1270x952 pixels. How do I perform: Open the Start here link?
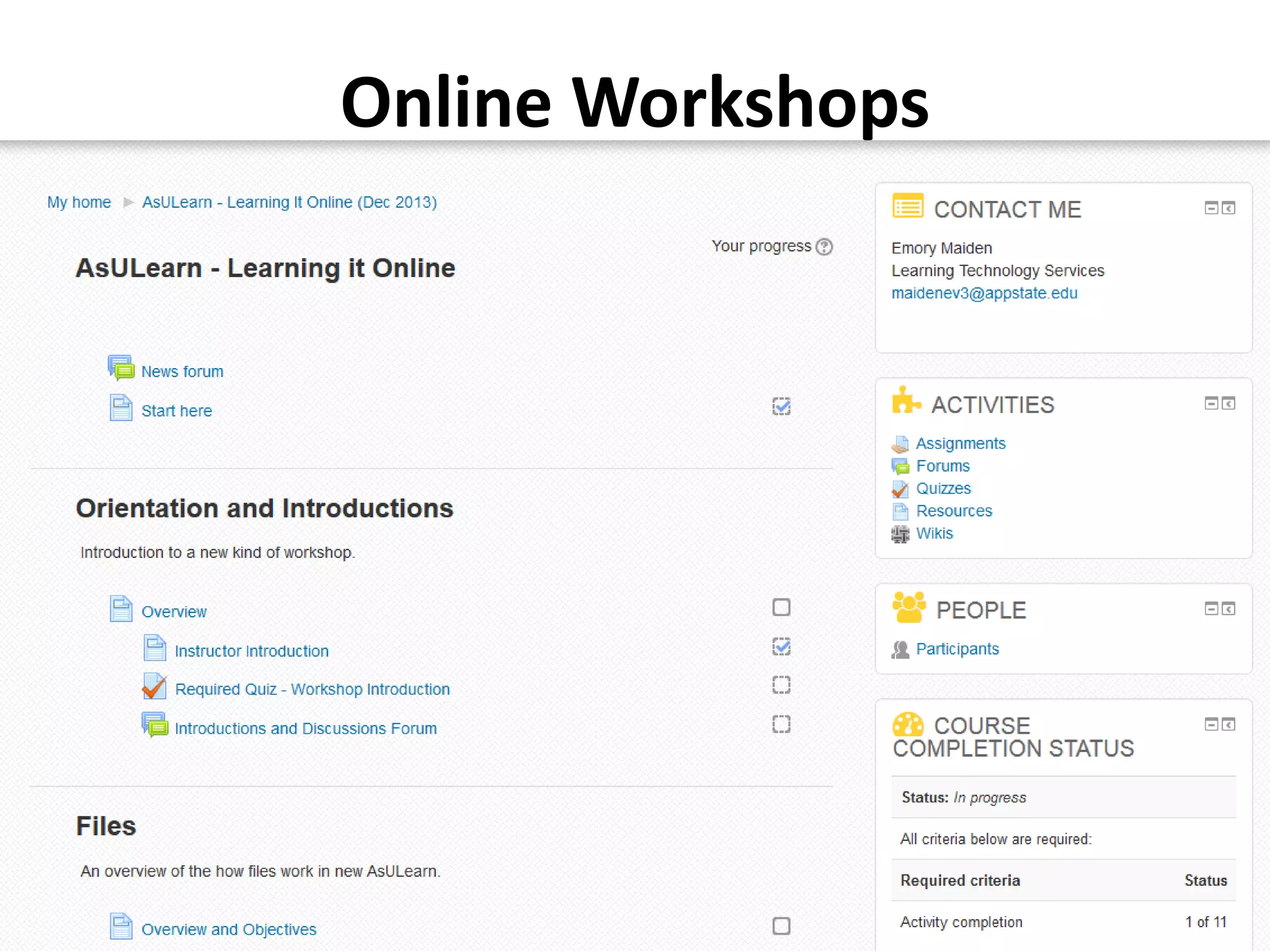[177, 411]
